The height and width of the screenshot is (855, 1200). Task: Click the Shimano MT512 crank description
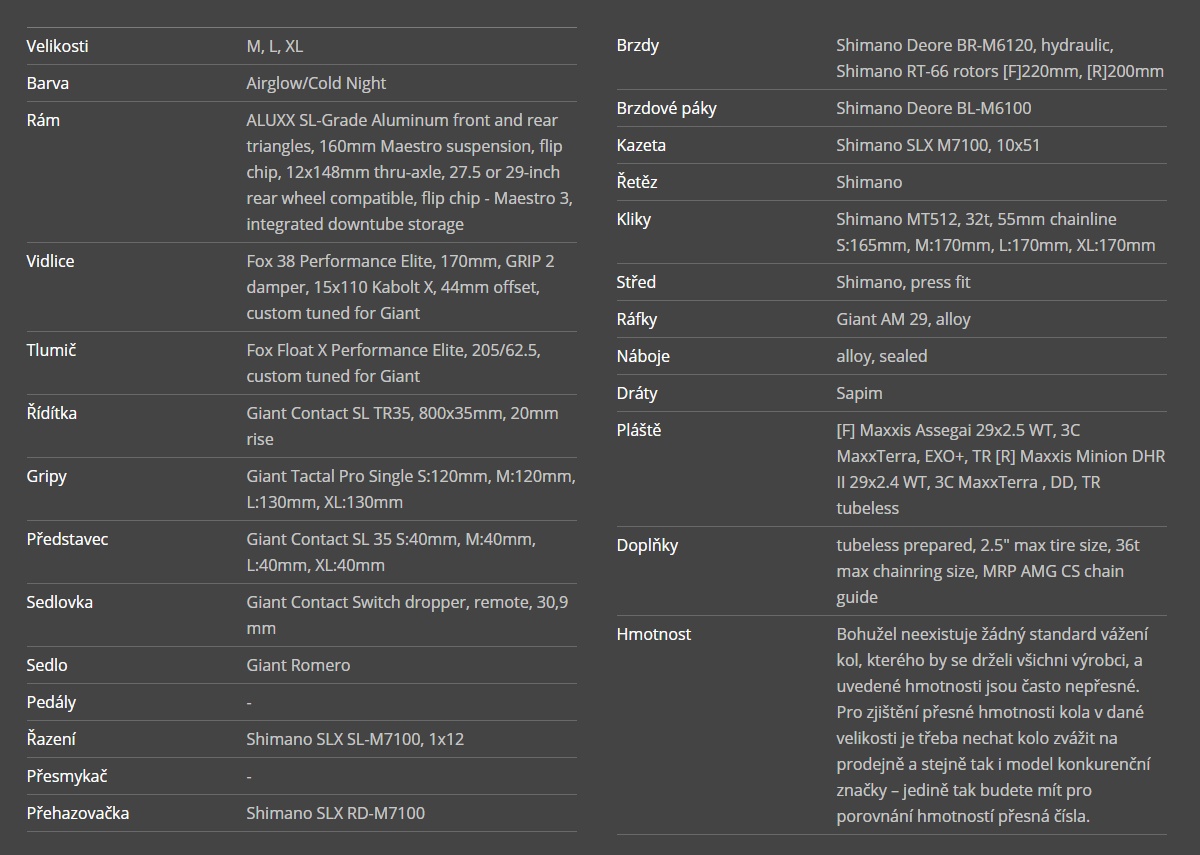coord(995,232)
